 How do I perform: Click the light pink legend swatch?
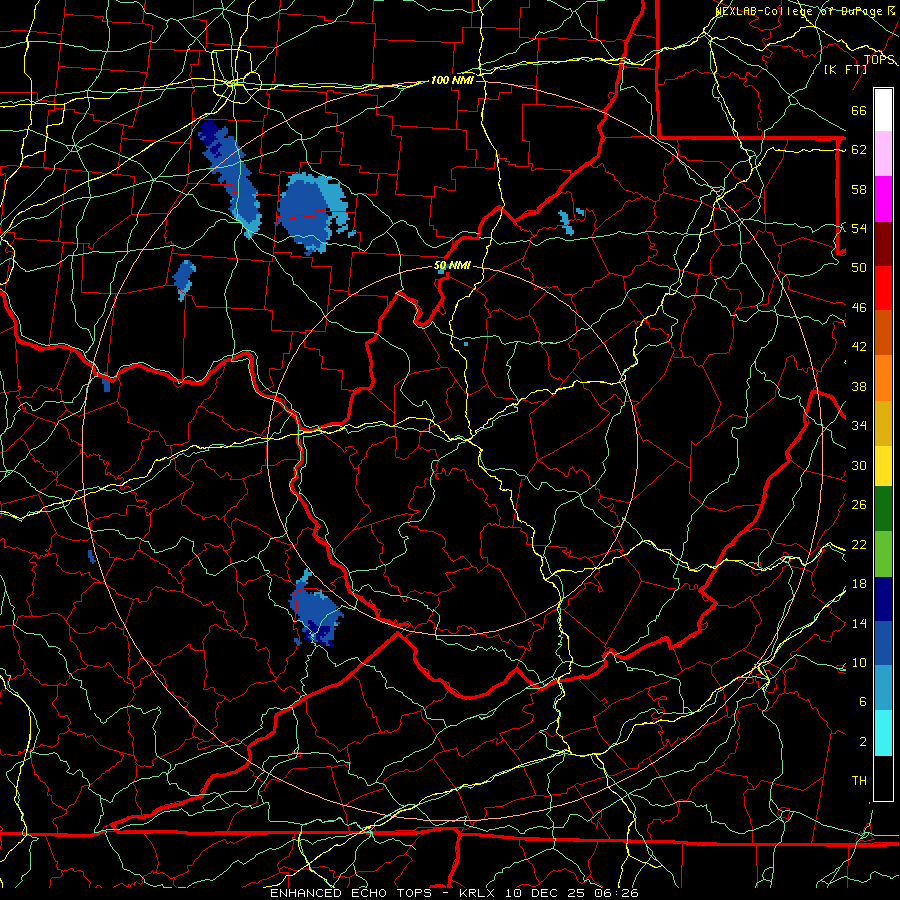tap(883, 154)
